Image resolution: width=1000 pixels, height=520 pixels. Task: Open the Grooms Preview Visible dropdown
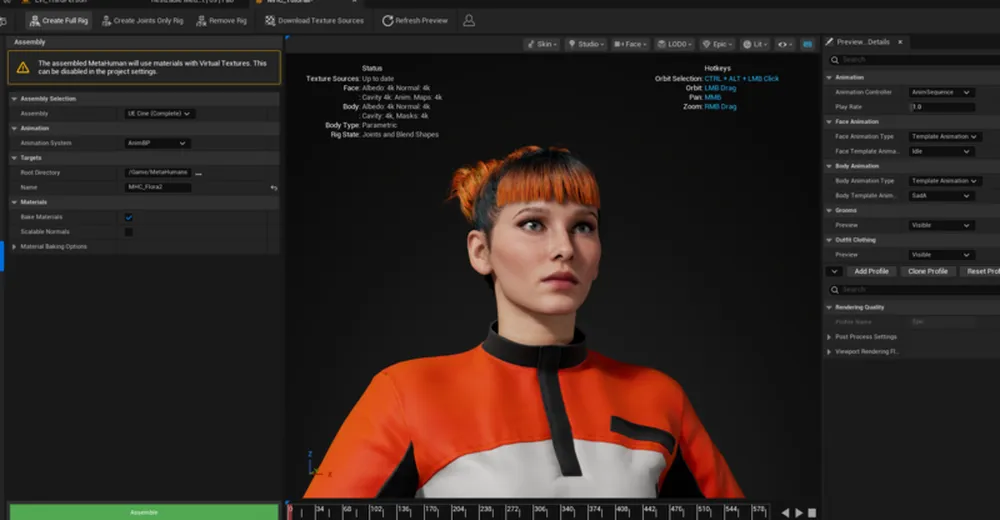(x=941, y=225)
